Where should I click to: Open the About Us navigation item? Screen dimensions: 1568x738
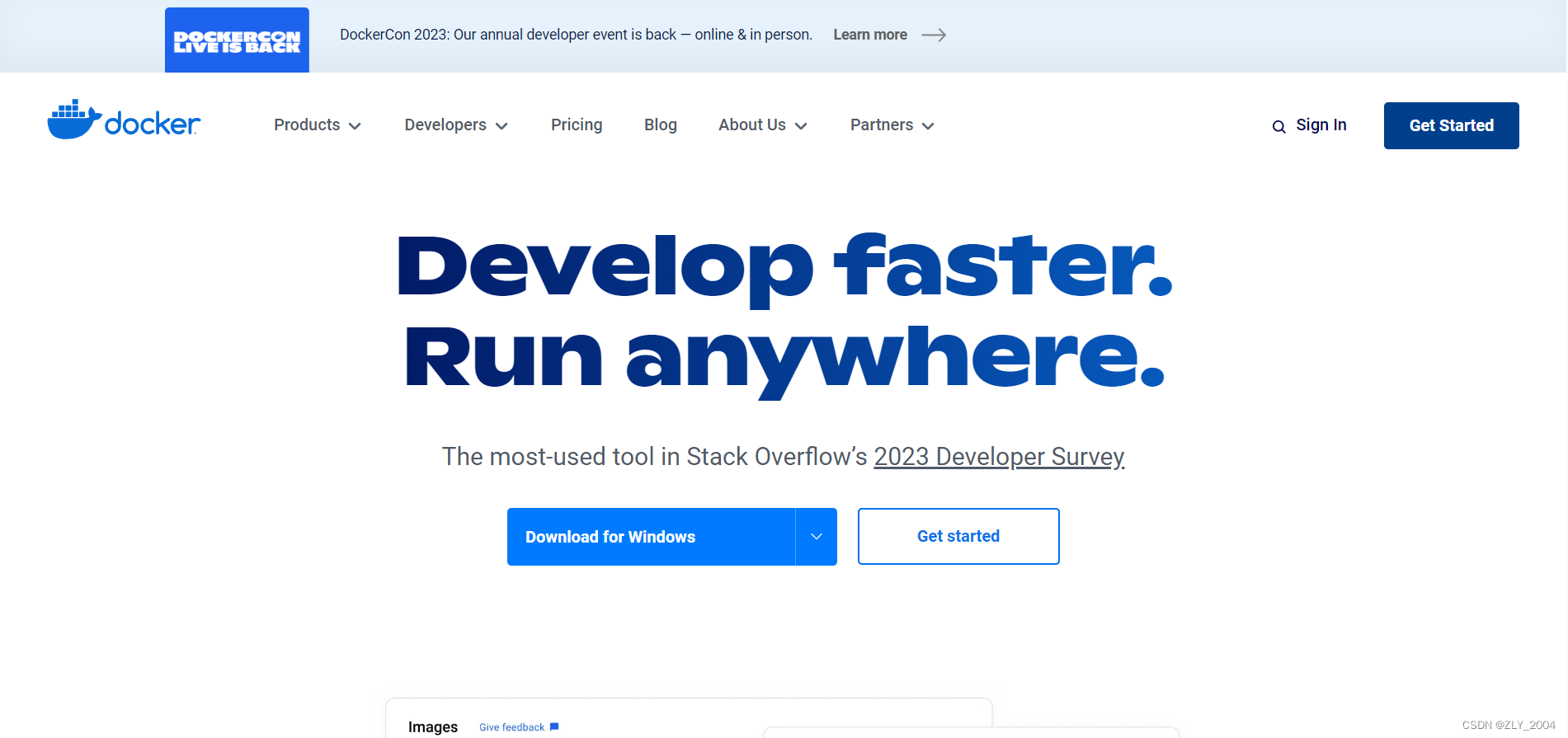point(752,125)
